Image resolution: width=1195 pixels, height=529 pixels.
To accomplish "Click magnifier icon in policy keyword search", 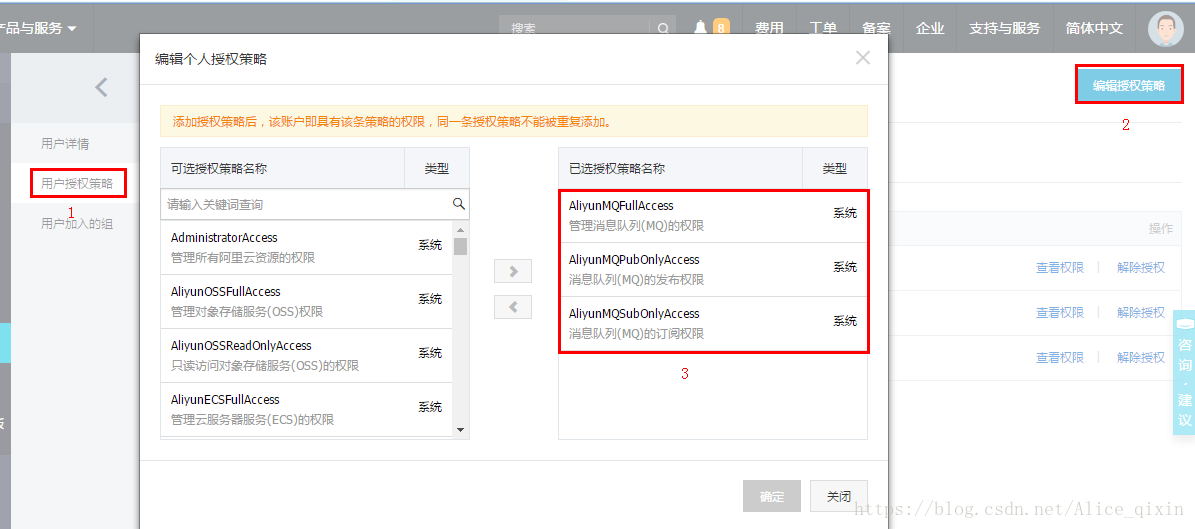I will pyautogui.click(x=459, y=204).
